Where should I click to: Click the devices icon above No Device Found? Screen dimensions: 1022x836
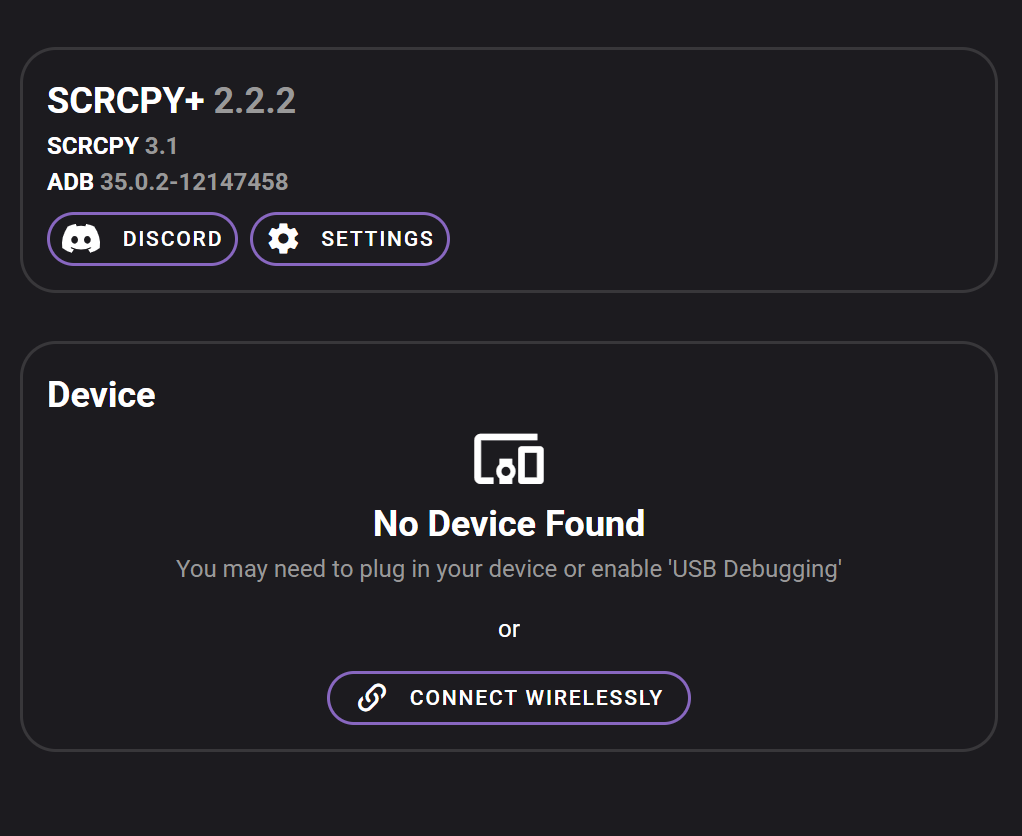[509, 459]
